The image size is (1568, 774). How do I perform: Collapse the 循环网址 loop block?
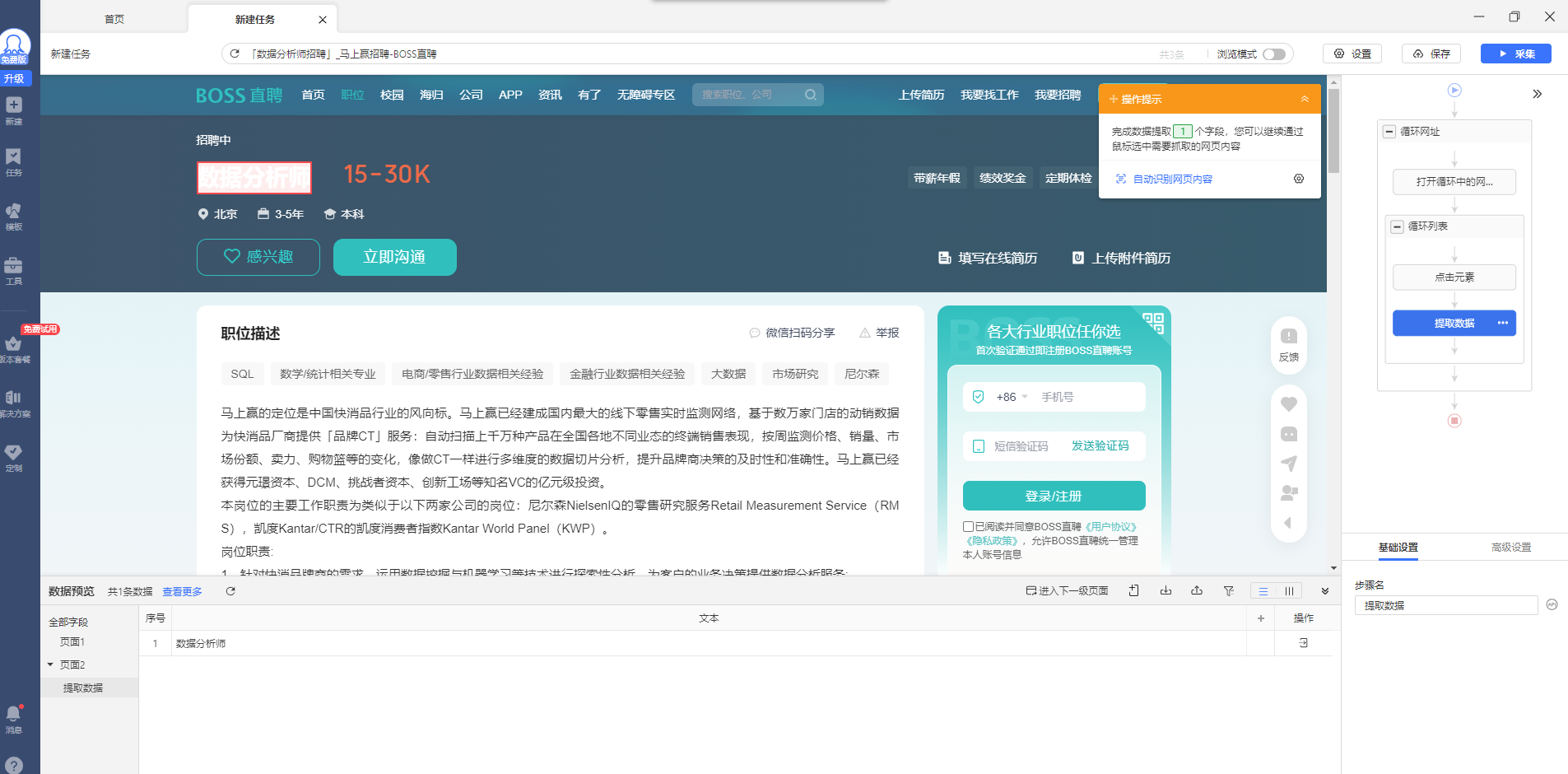tap(1389, 132)
